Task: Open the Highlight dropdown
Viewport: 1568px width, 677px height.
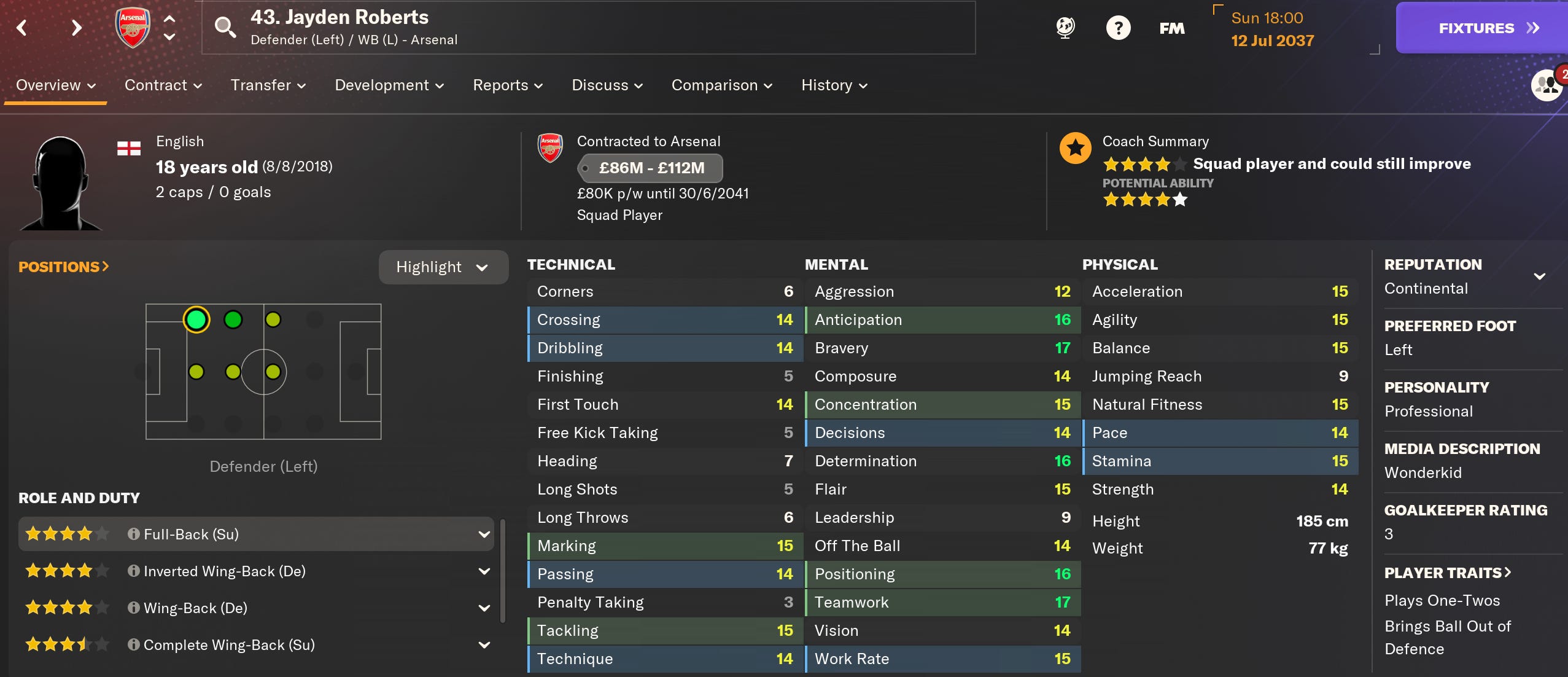Action: pyautogui.click(x=443, y=267)
